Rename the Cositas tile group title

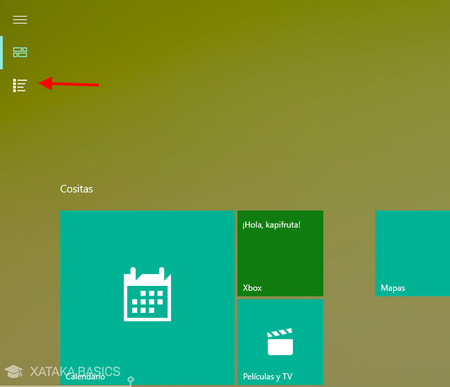[76, 189]
